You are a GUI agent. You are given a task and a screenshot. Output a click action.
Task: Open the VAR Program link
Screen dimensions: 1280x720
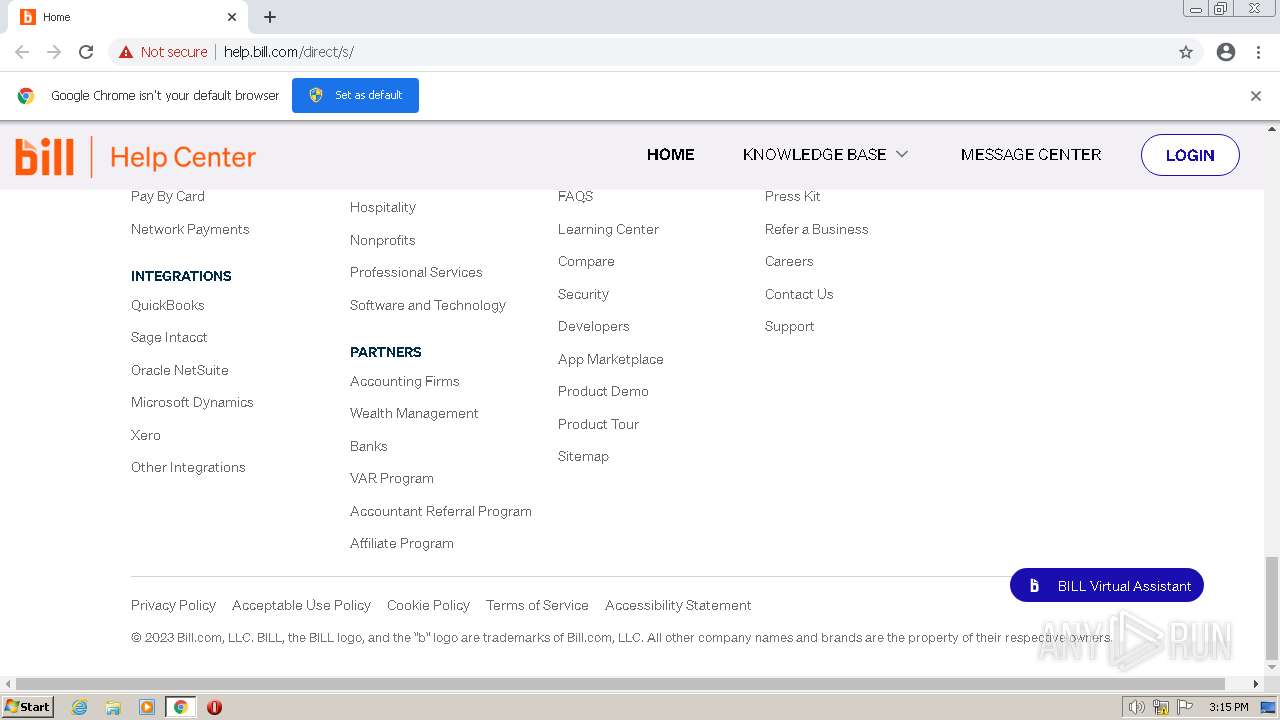(x=392, y=478)
